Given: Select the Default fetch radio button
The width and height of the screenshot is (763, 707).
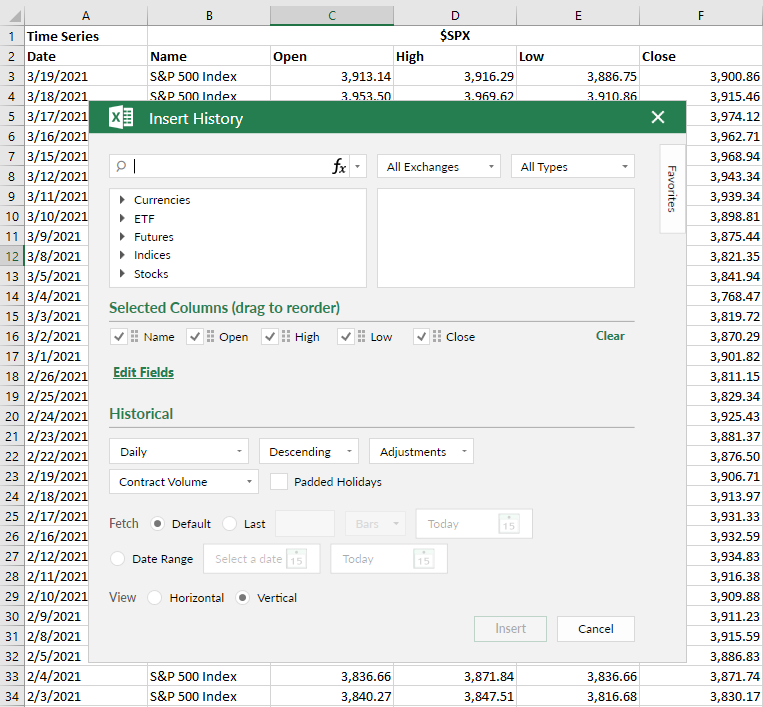Looking at the screenshot, I should point(157,524).
